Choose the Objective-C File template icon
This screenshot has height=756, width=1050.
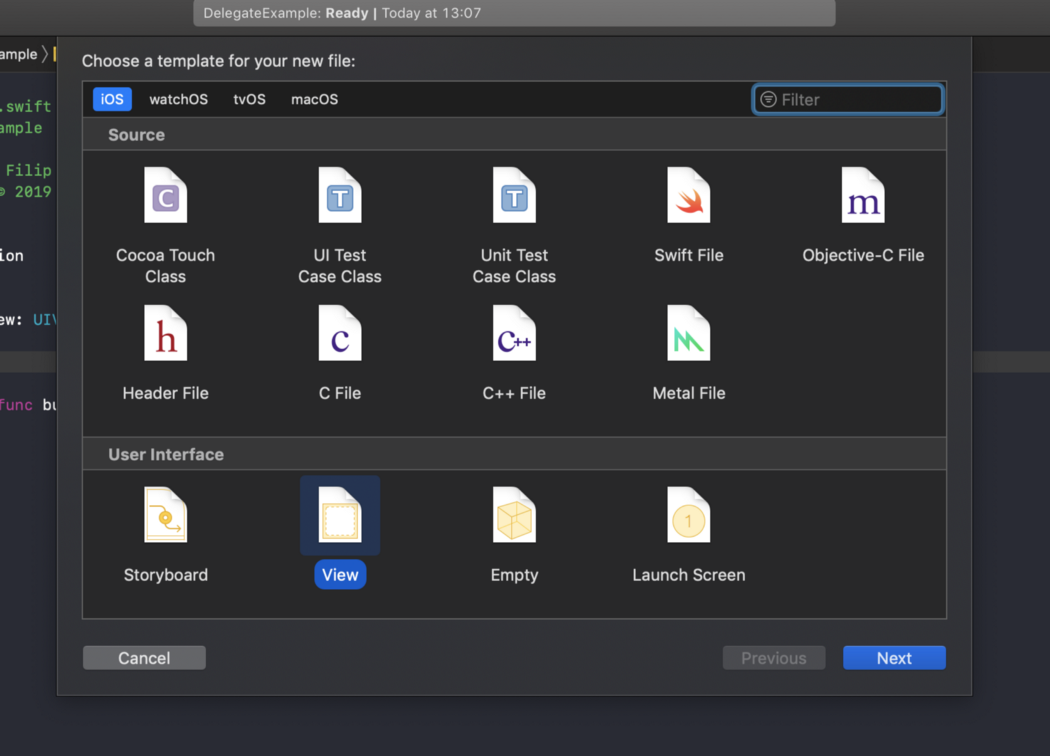863,195
